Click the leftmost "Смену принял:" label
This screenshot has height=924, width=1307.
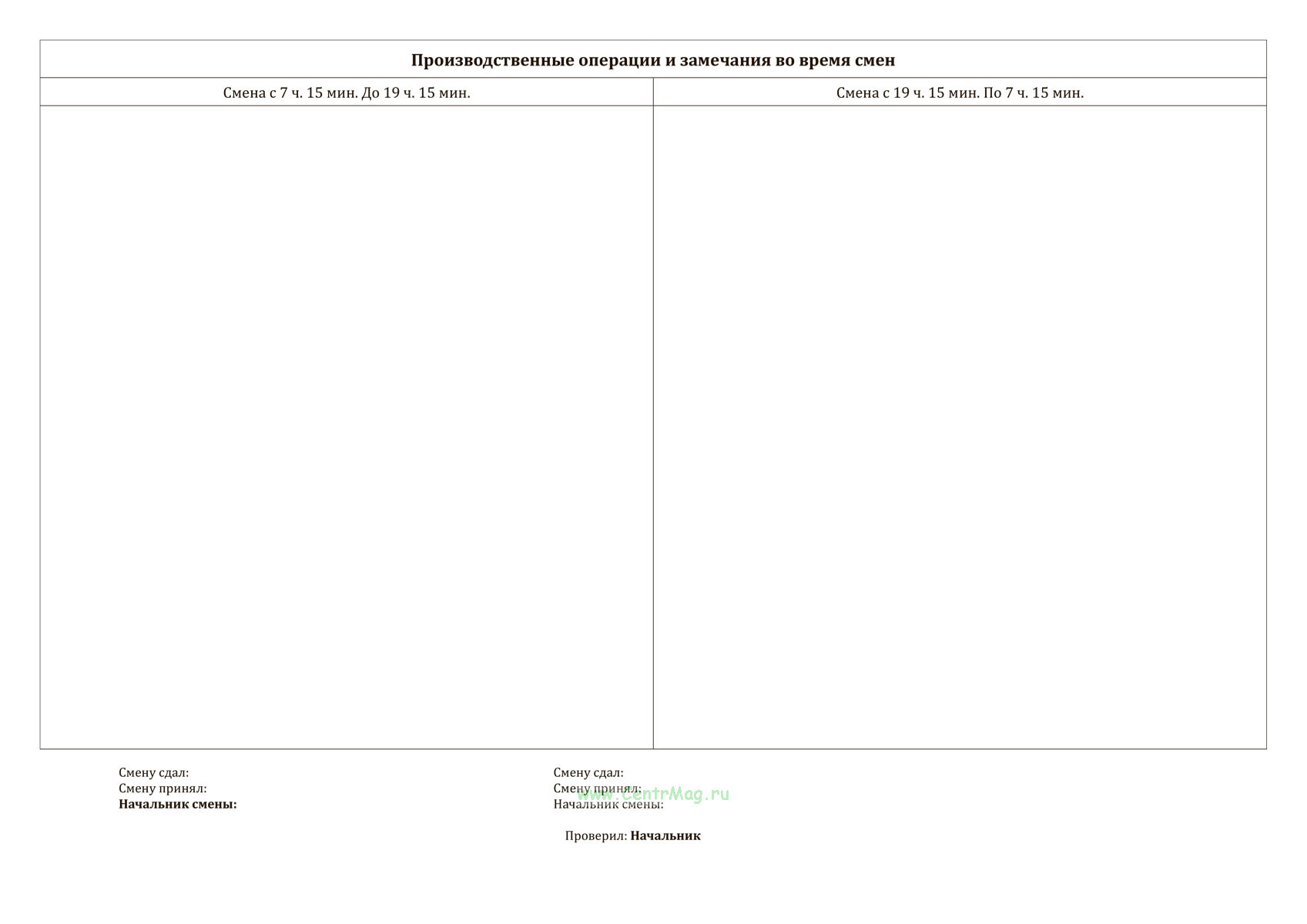[163, 788]
